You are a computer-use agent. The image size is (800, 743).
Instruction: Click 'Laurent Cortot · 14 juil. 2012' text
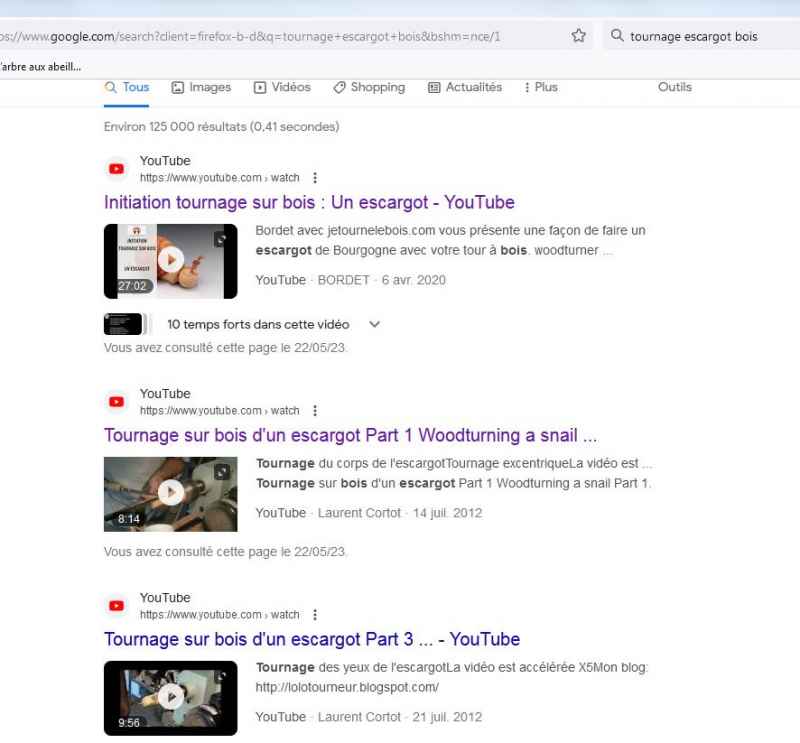point(399,513)
